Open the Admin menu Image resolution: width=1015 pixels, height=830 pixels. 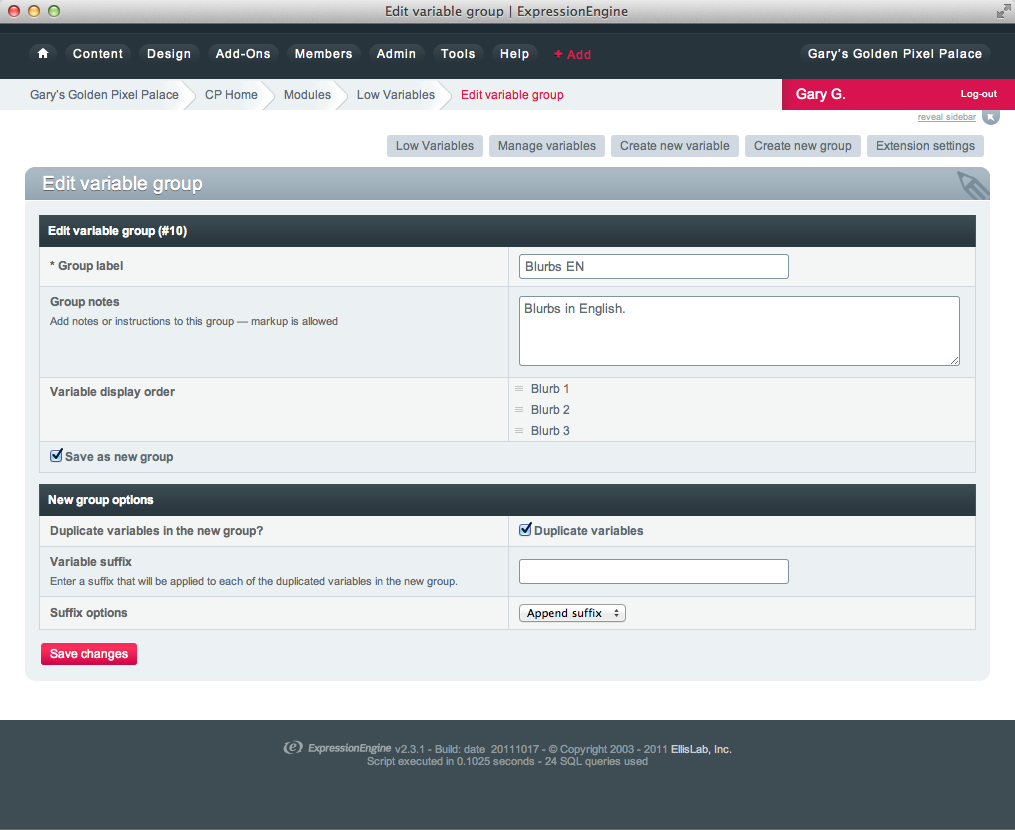tap(396, 54)
